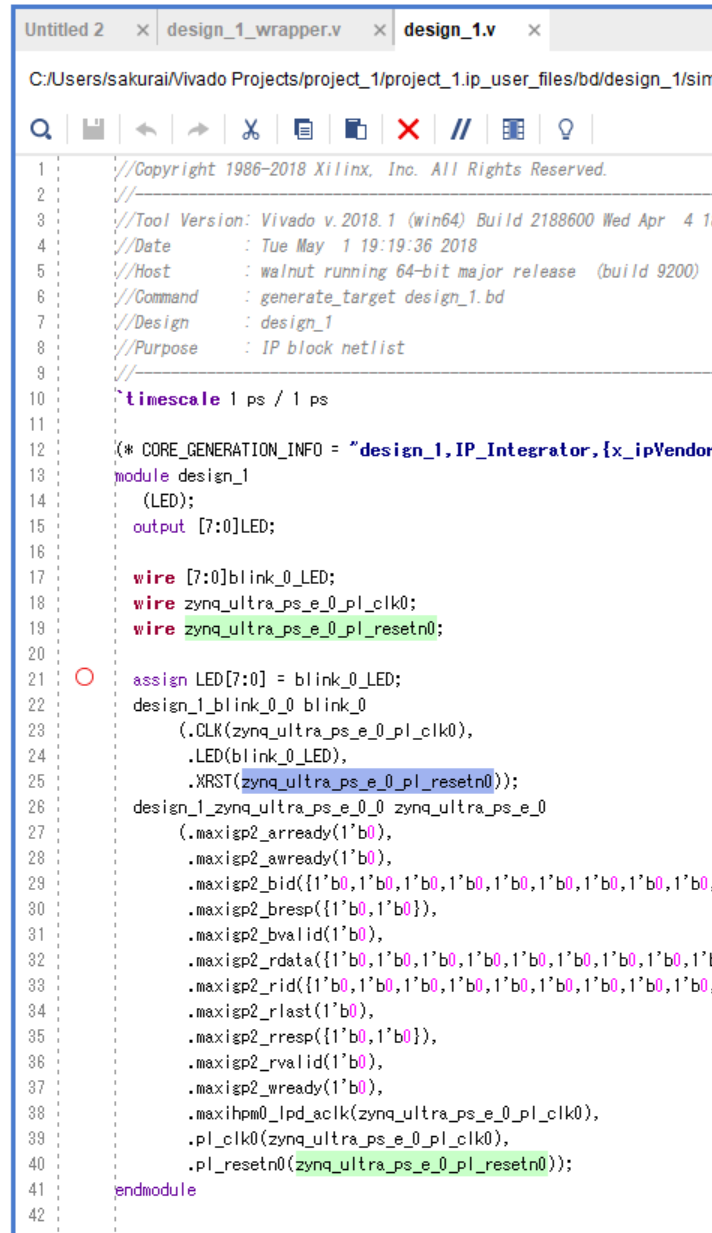
Task: Toggle the red breakpoint circle on line 21
Action: (85, 678)
